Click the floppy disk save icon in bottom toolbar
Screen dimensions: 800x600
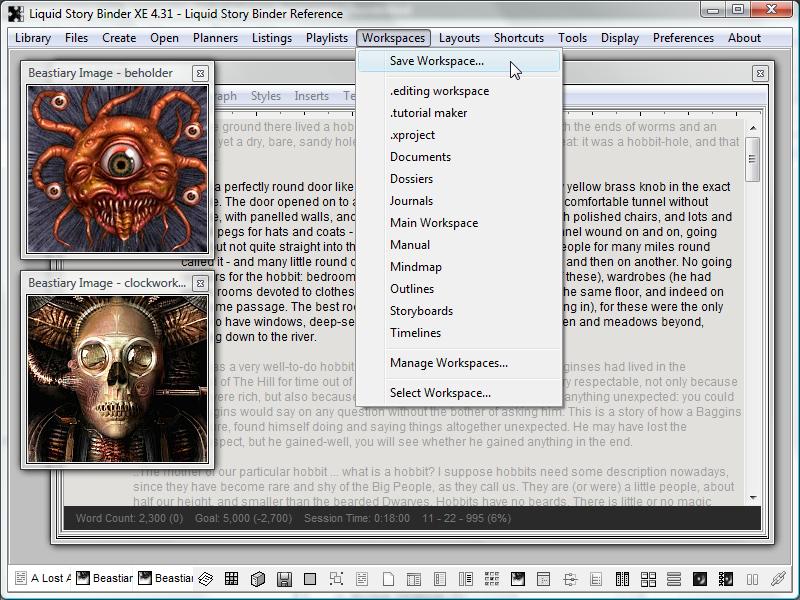click(x=284, y=578)
